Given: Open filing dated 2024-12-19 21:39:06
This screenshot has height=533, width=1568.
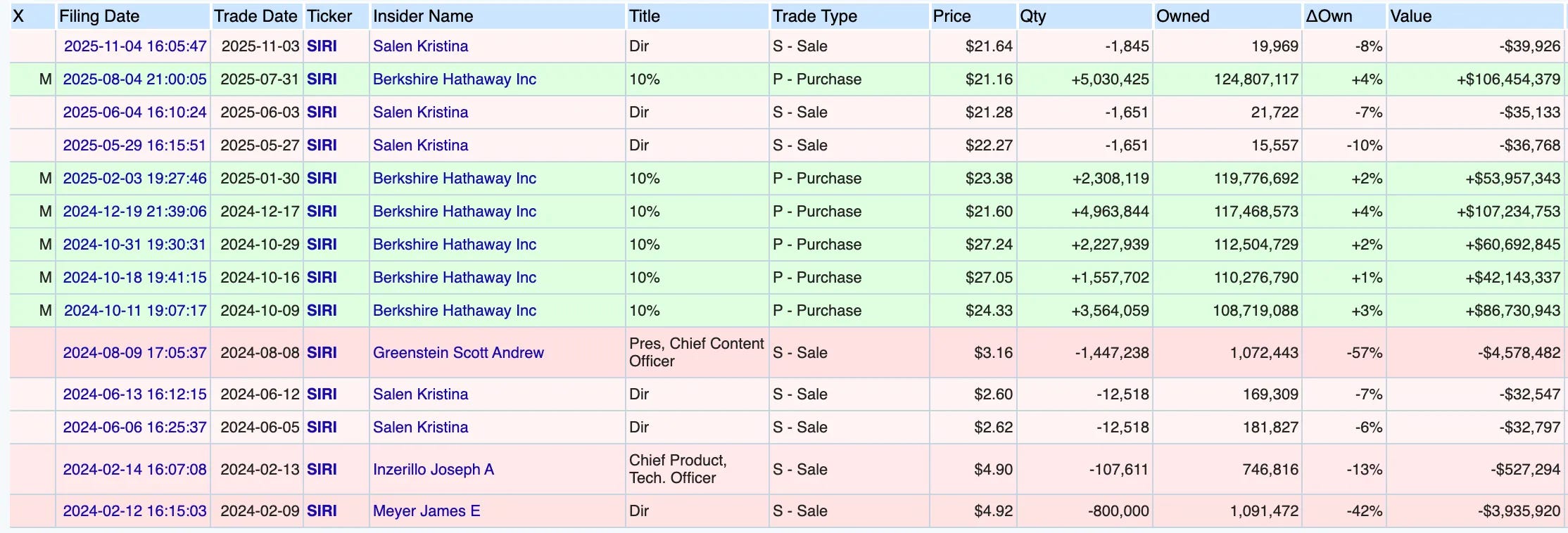Looking at the screenshot, I should 135,212.
